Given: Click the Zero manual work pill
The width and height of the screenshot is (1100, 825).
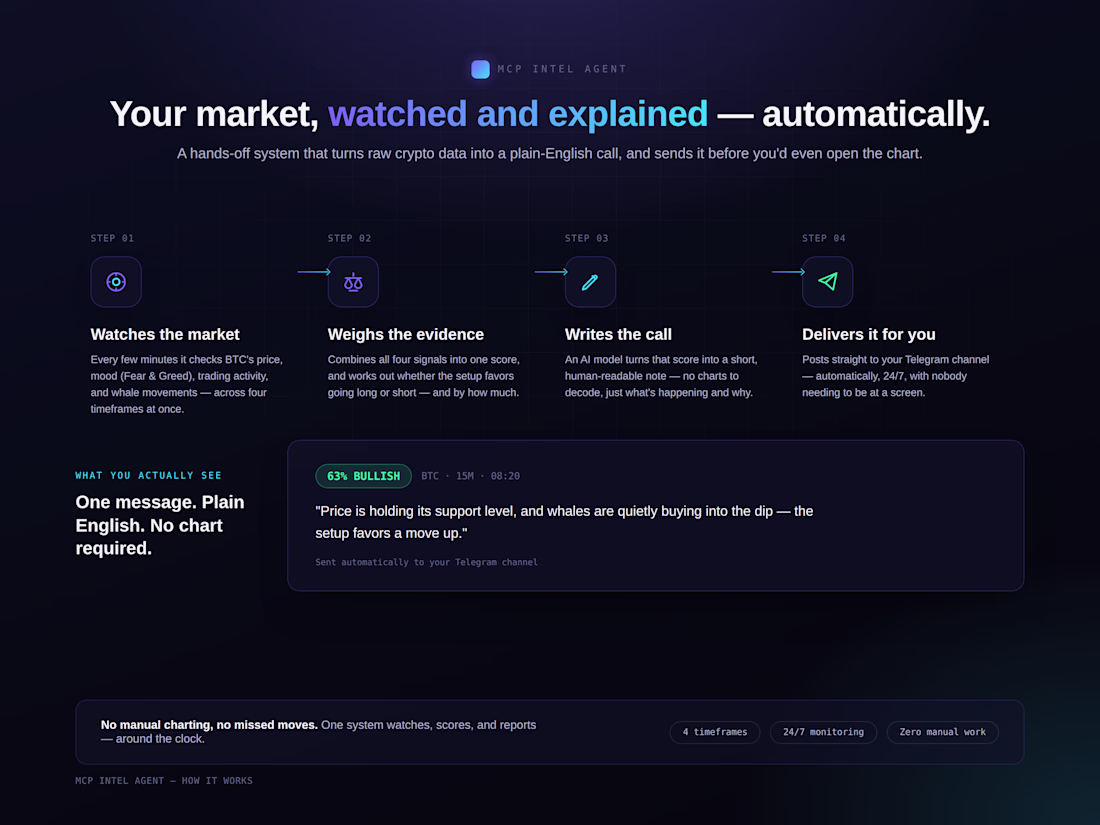Looking at the screenshot, I should 942,732.
